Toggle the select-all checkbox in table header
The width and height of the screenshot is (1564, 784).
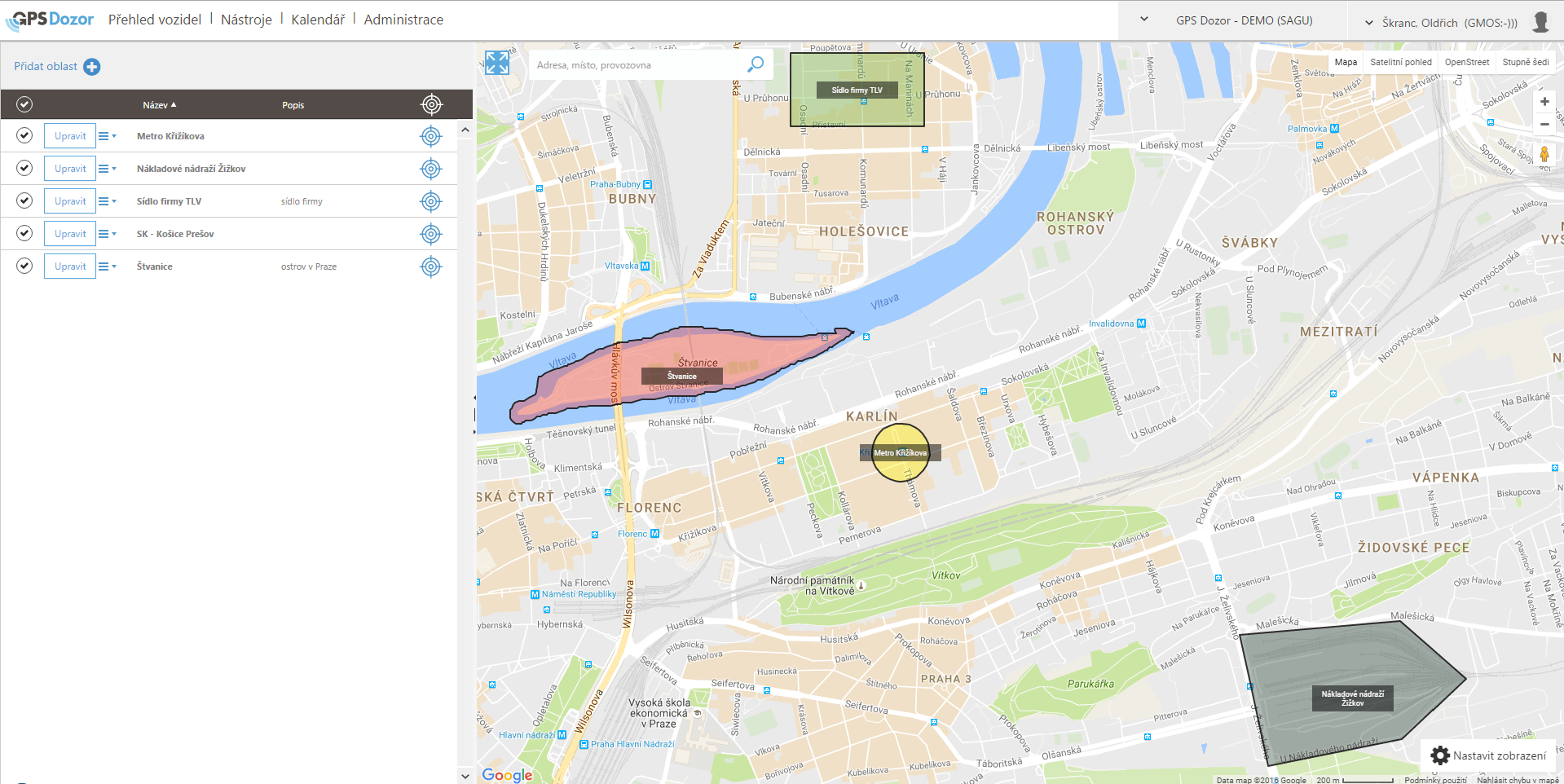(x=24, y=104)
